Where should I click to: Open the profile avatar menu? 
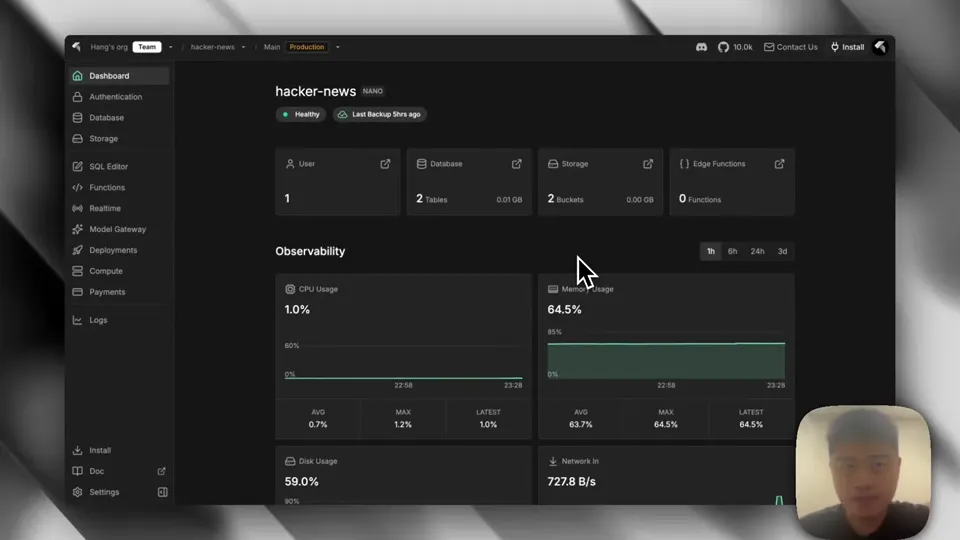click(x=880, y=47)
